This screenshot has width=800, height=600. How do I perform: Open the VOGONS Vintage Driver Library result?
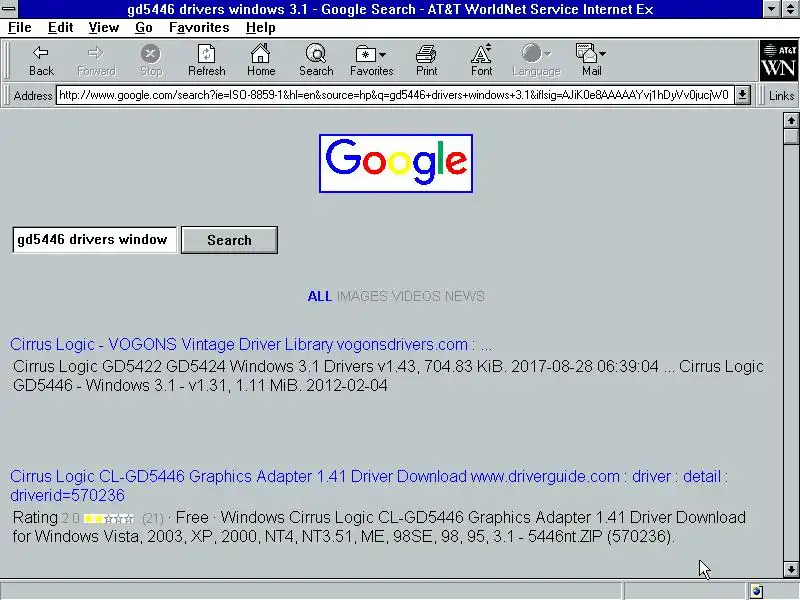251,344
